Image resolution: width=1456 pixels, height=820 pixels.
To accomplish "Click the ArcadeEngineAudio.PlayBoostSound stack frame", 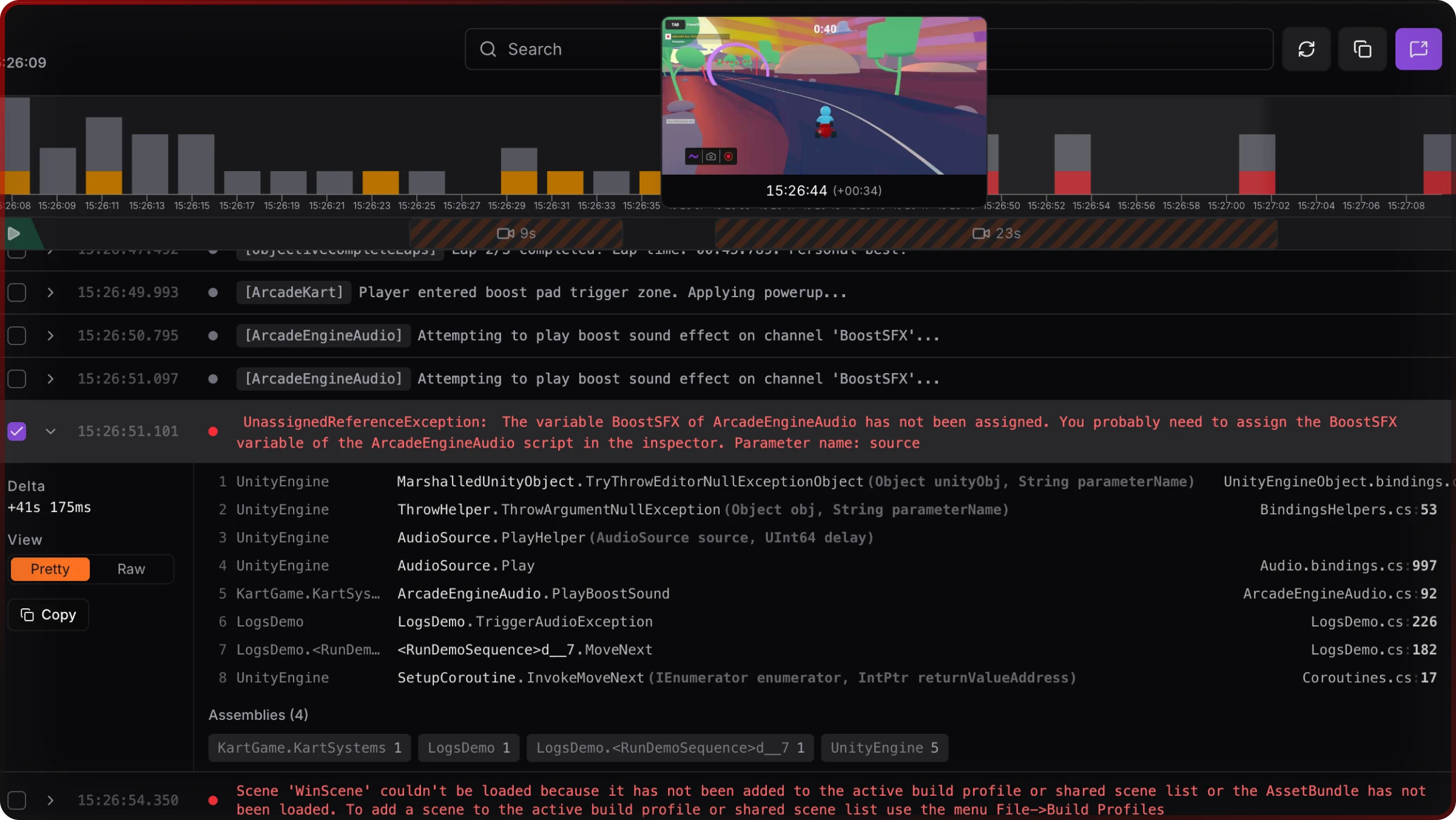I will click(533, 593).
